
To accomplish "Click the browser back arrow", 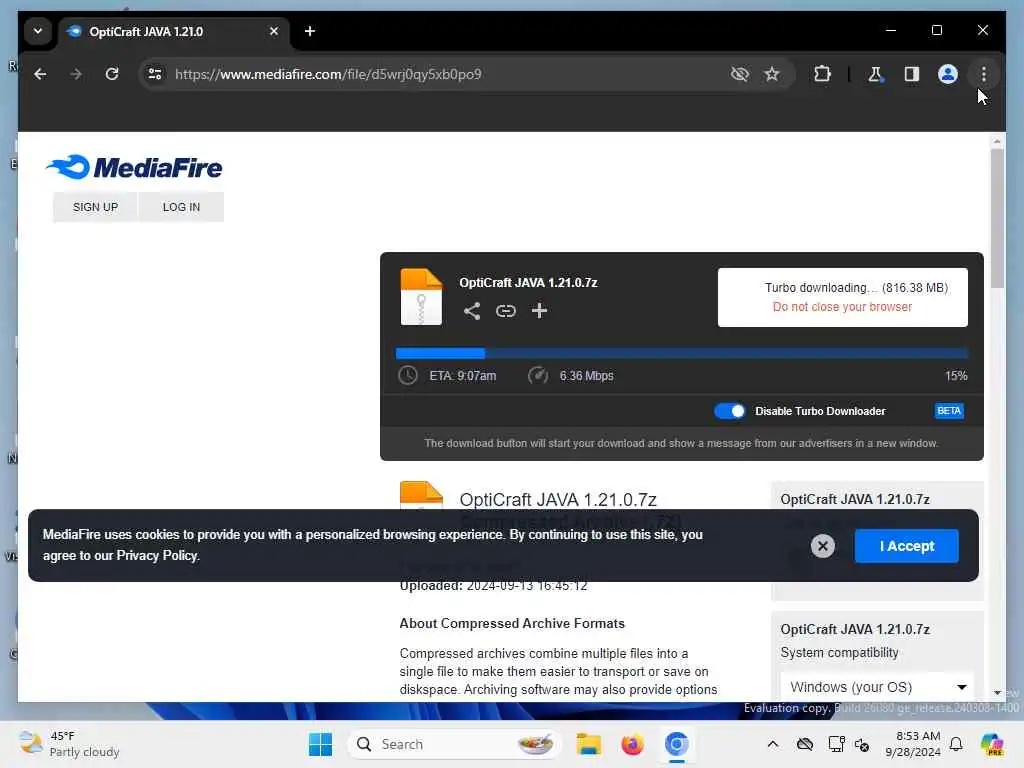I will (x=40, y=74).
